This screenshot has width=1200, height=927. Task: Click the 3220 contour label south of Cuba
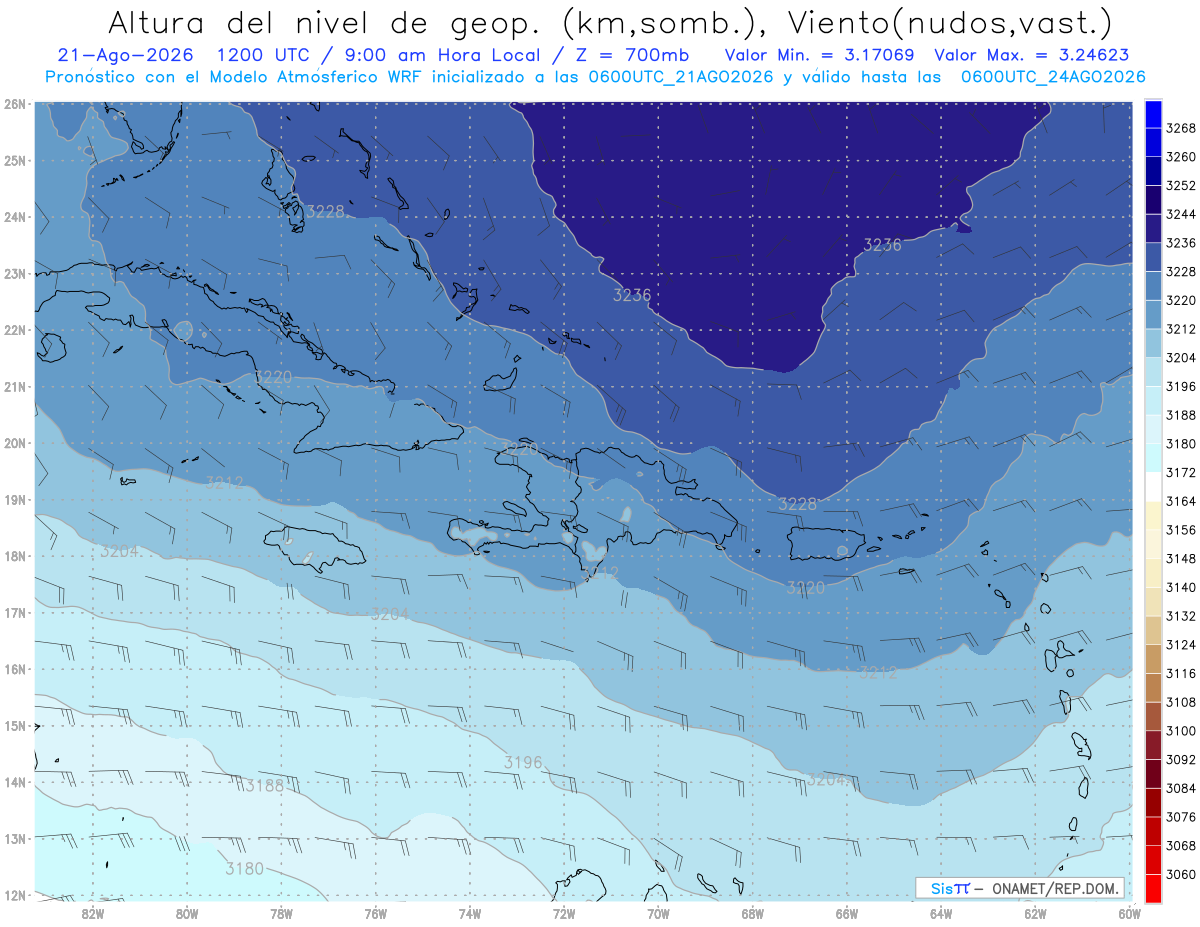[274, 377]
